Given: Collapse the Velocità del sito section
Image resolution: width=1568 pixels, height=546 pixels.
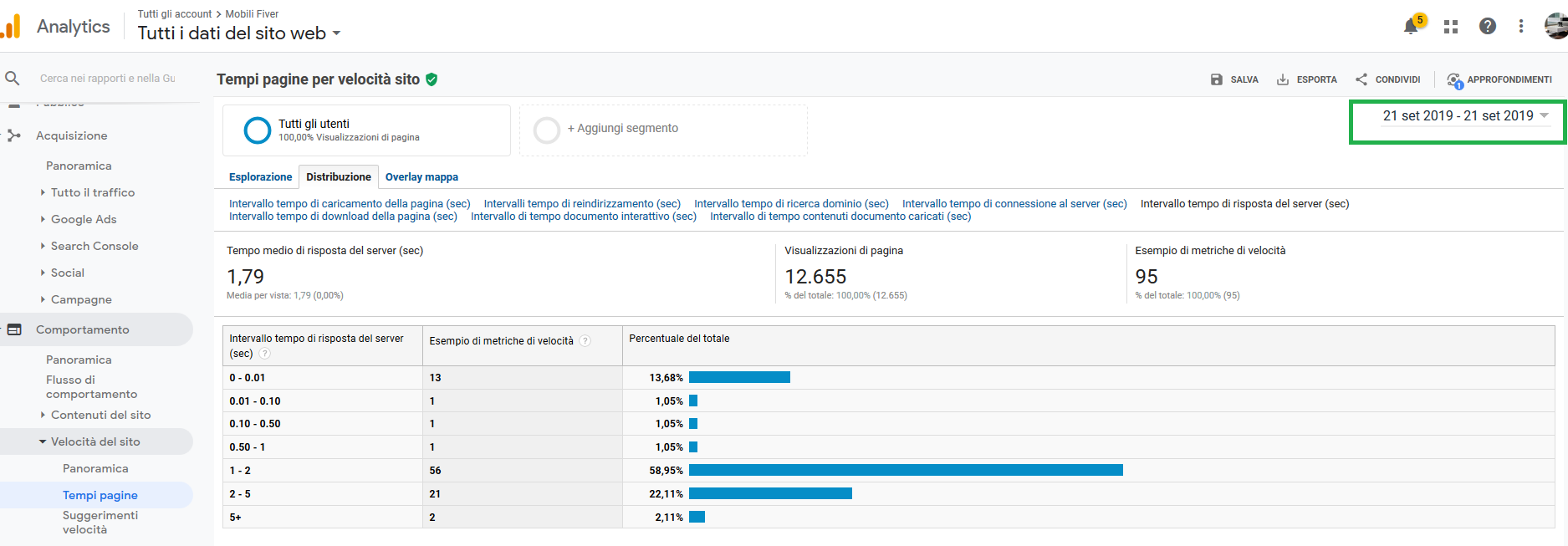Looking at the screenshot, I should click(43, 441).
